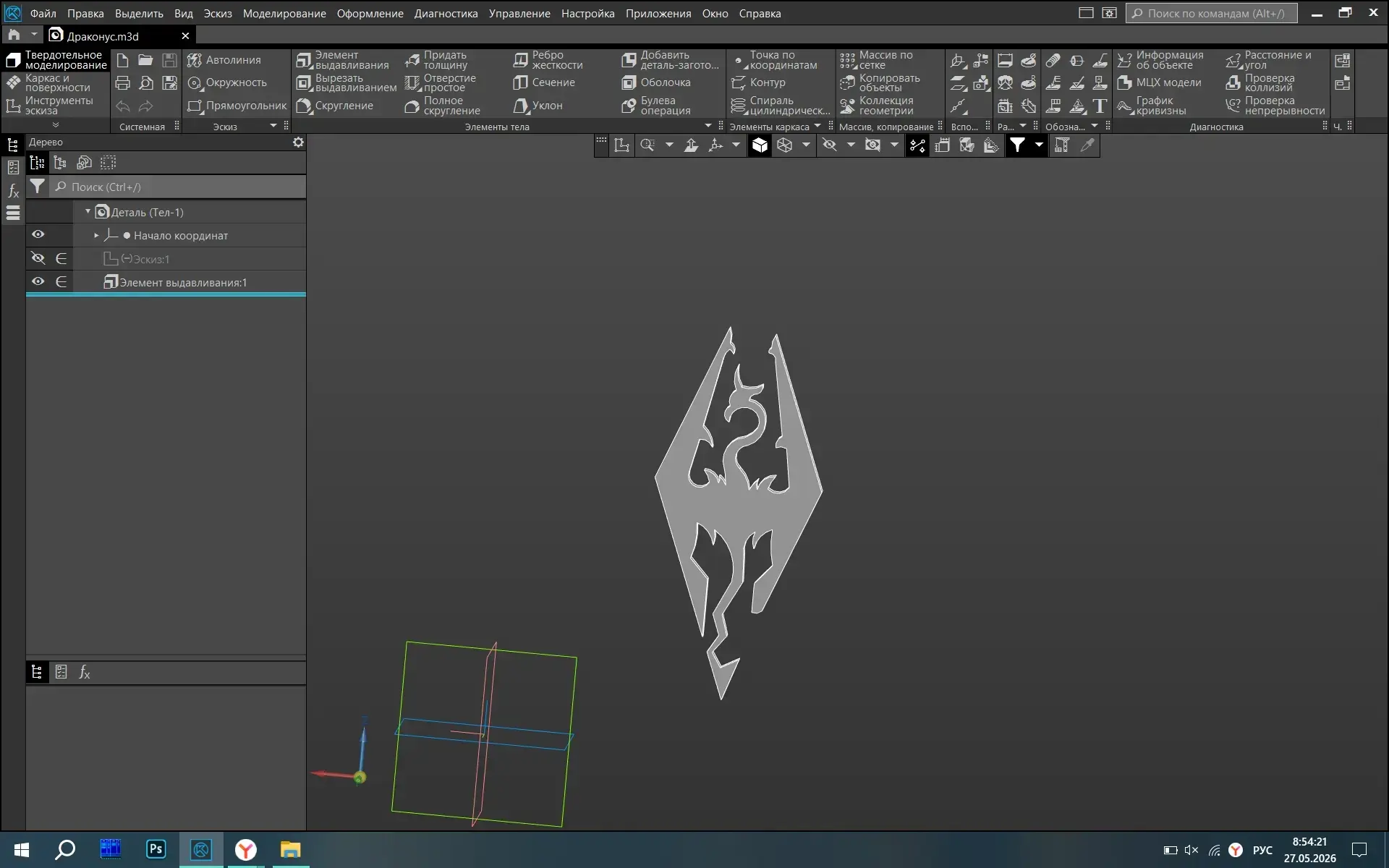1389x868 pixels.
Task: Switch to wireframe cube display mode
Action: pos(784,145)
